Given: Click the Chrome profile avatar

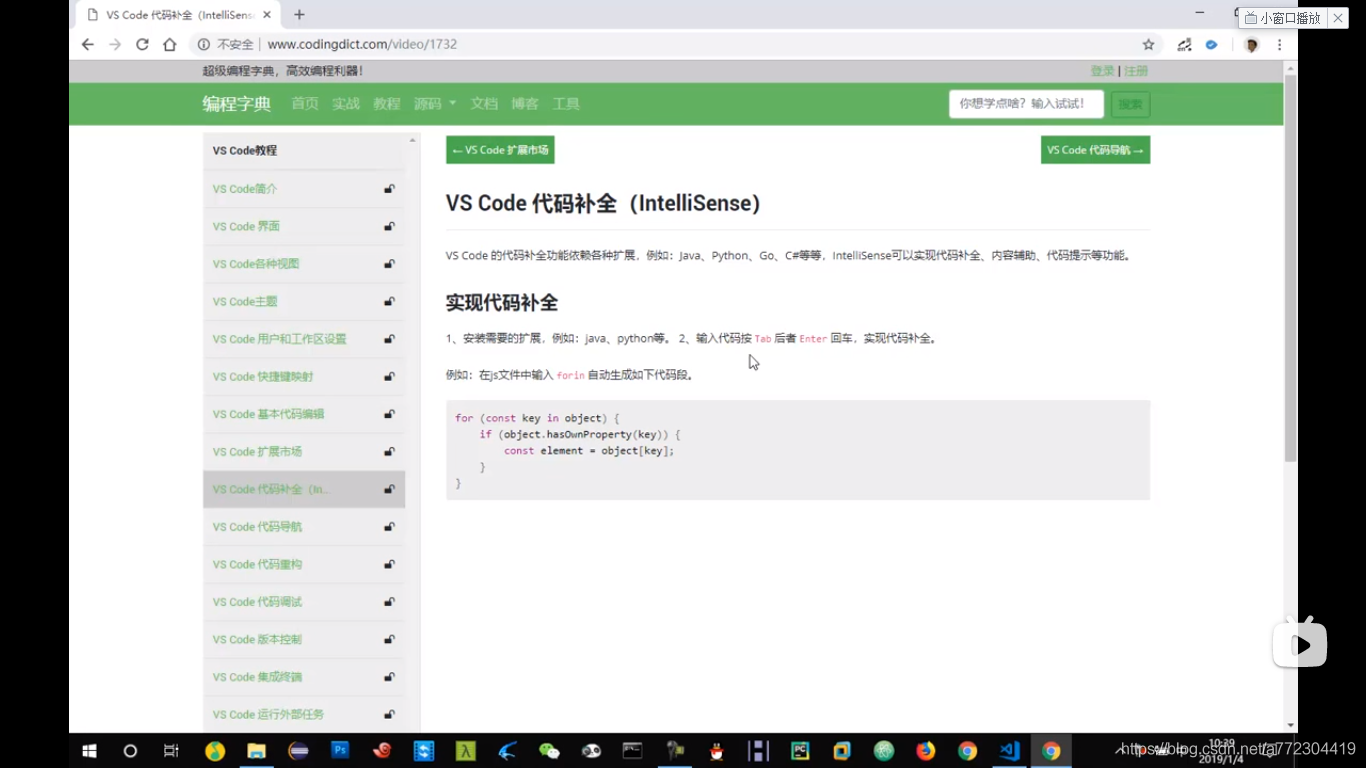Looking at the screenshot, I should tap(1251, 44).
